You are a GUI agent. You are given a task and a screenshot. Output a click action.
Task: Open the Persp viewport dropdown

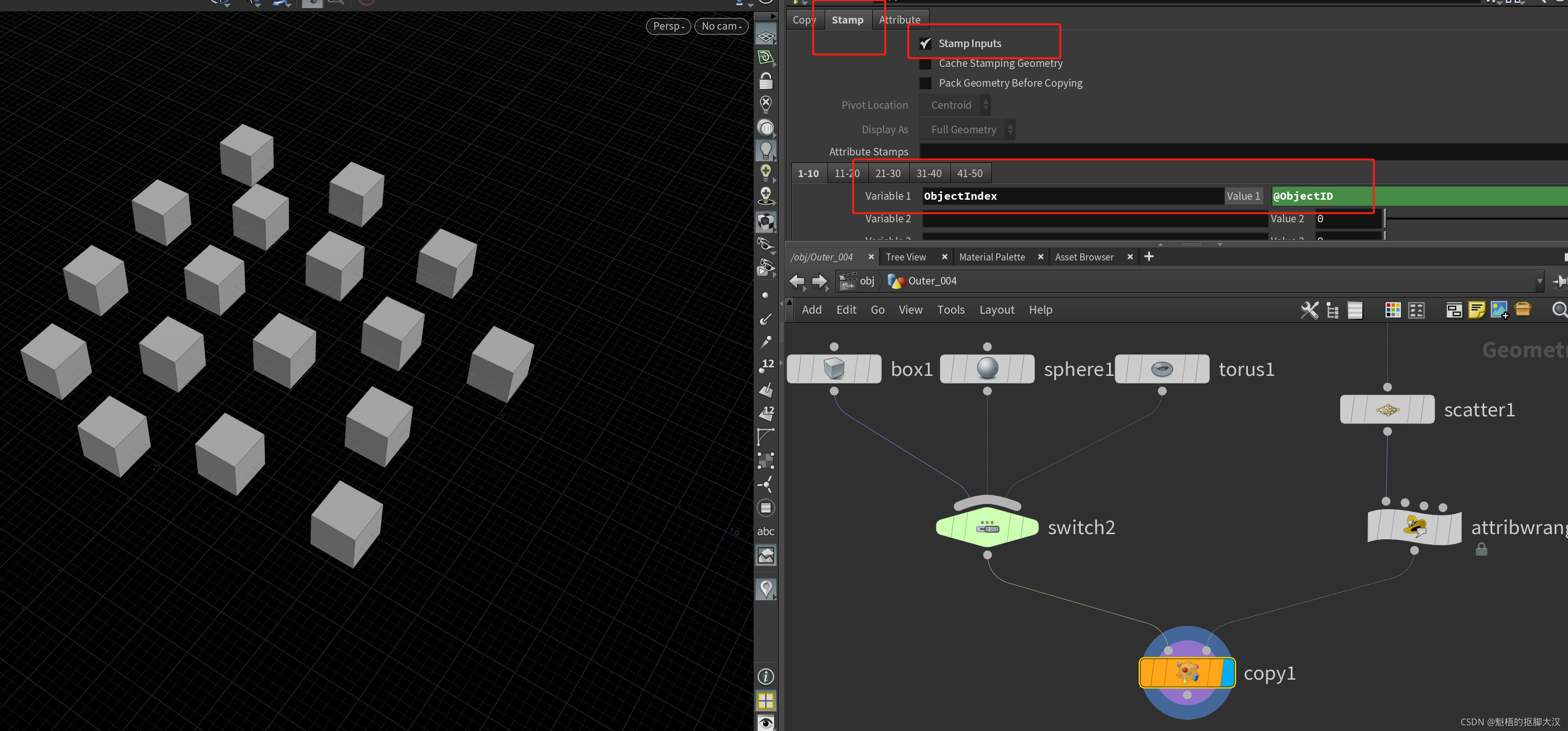pos(668,26)
